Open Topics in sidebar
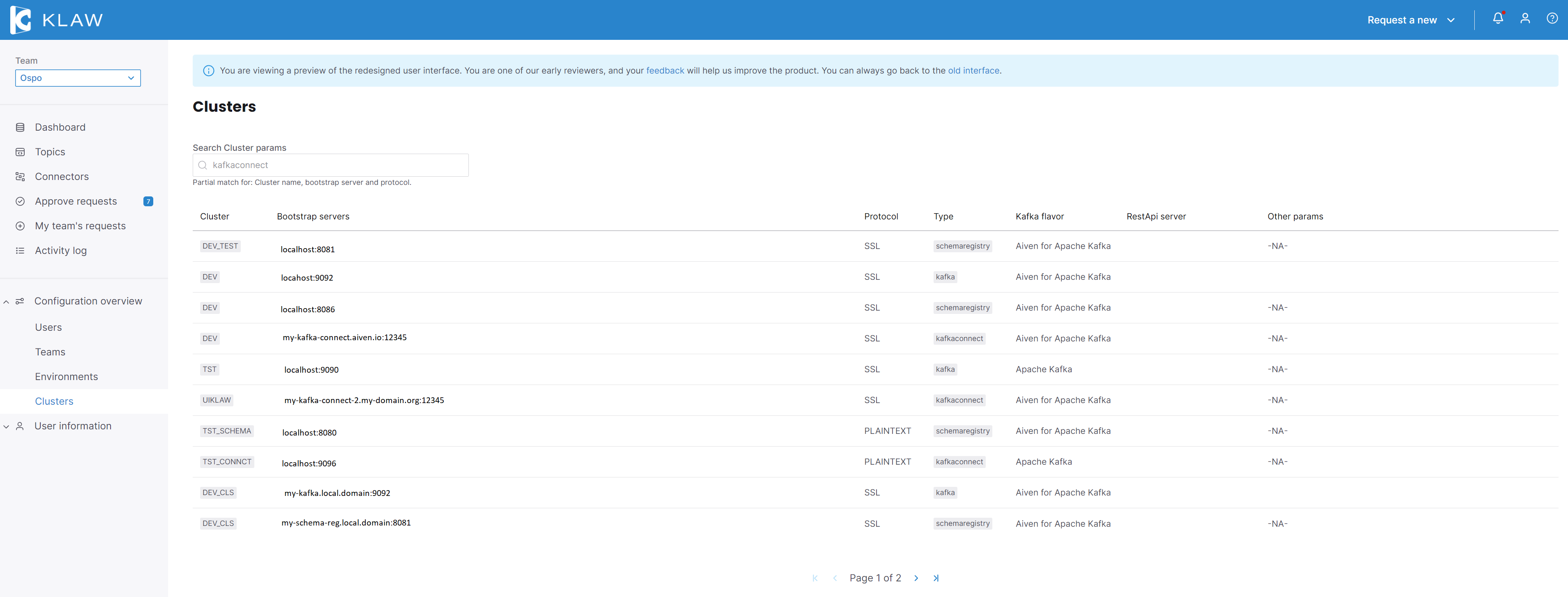The height and width of the screenshot is (597, 1568). pos(50,152)
